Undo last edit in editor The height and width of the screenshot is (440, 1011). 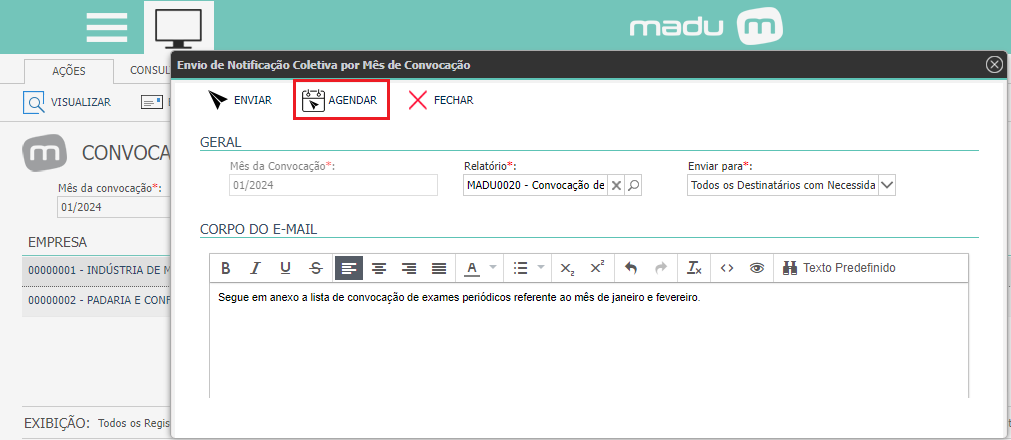pyautogui.click(x=631, y=268)
